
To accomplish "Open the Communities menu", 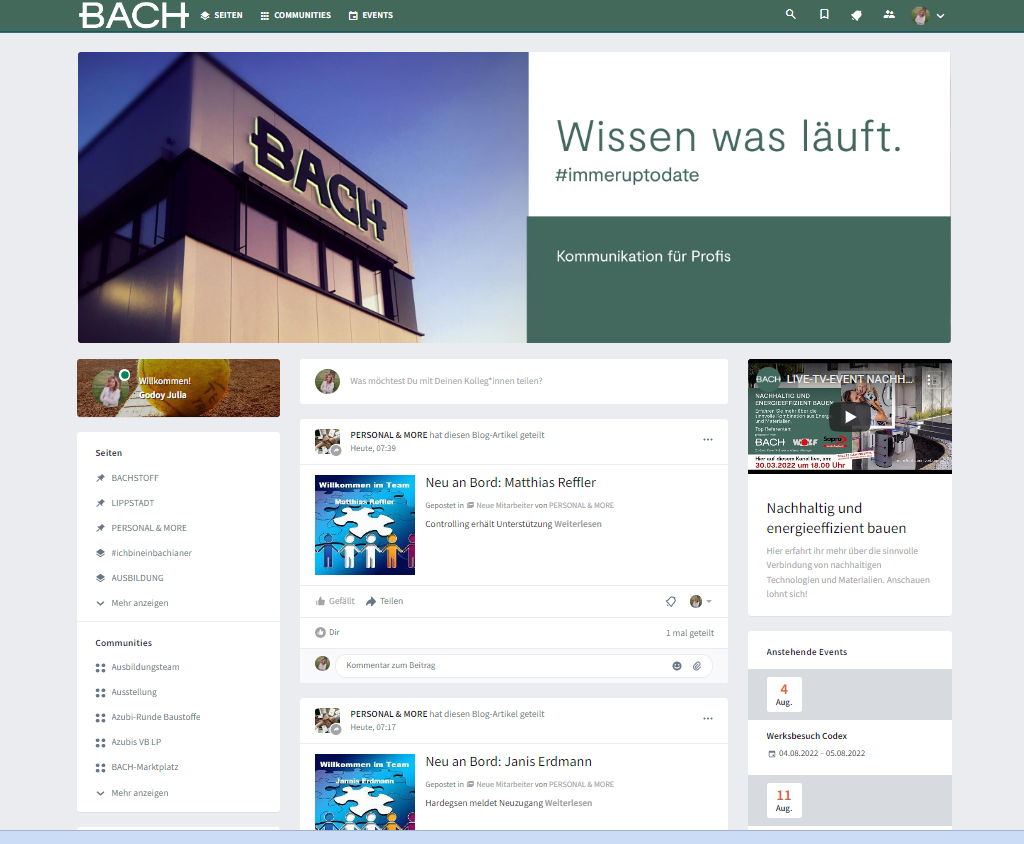I will click(x=295, y=15).
